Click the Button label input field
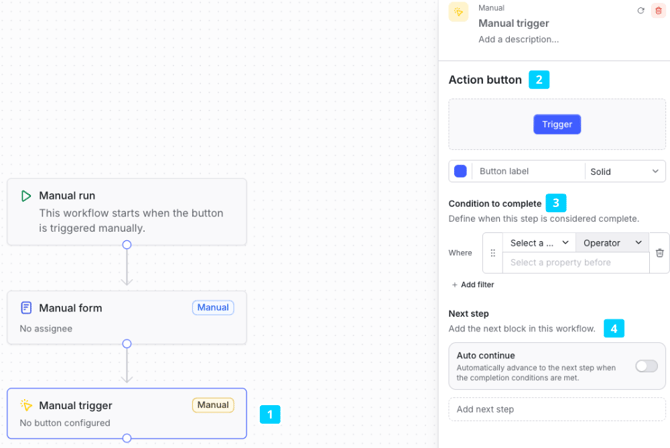 tap(530, 171)
